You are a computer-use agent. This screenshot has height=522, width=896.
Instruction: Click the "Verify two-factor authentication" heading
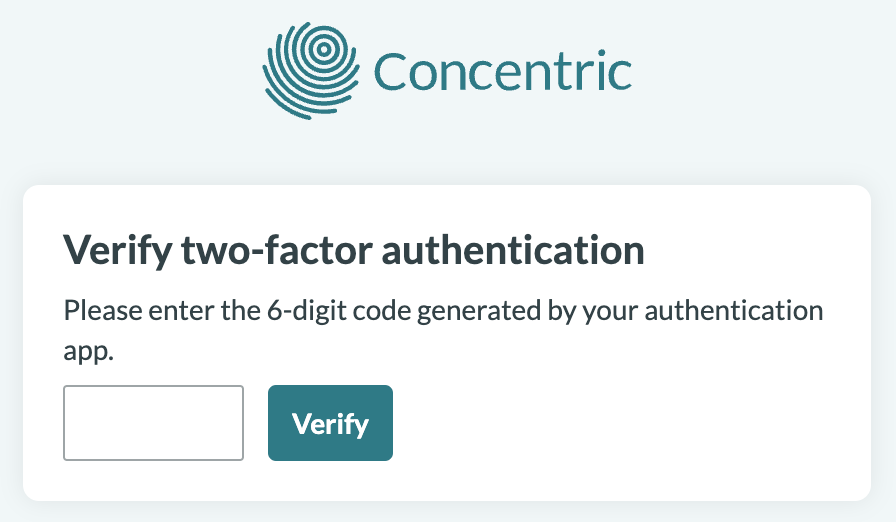[x=353, y=250]
